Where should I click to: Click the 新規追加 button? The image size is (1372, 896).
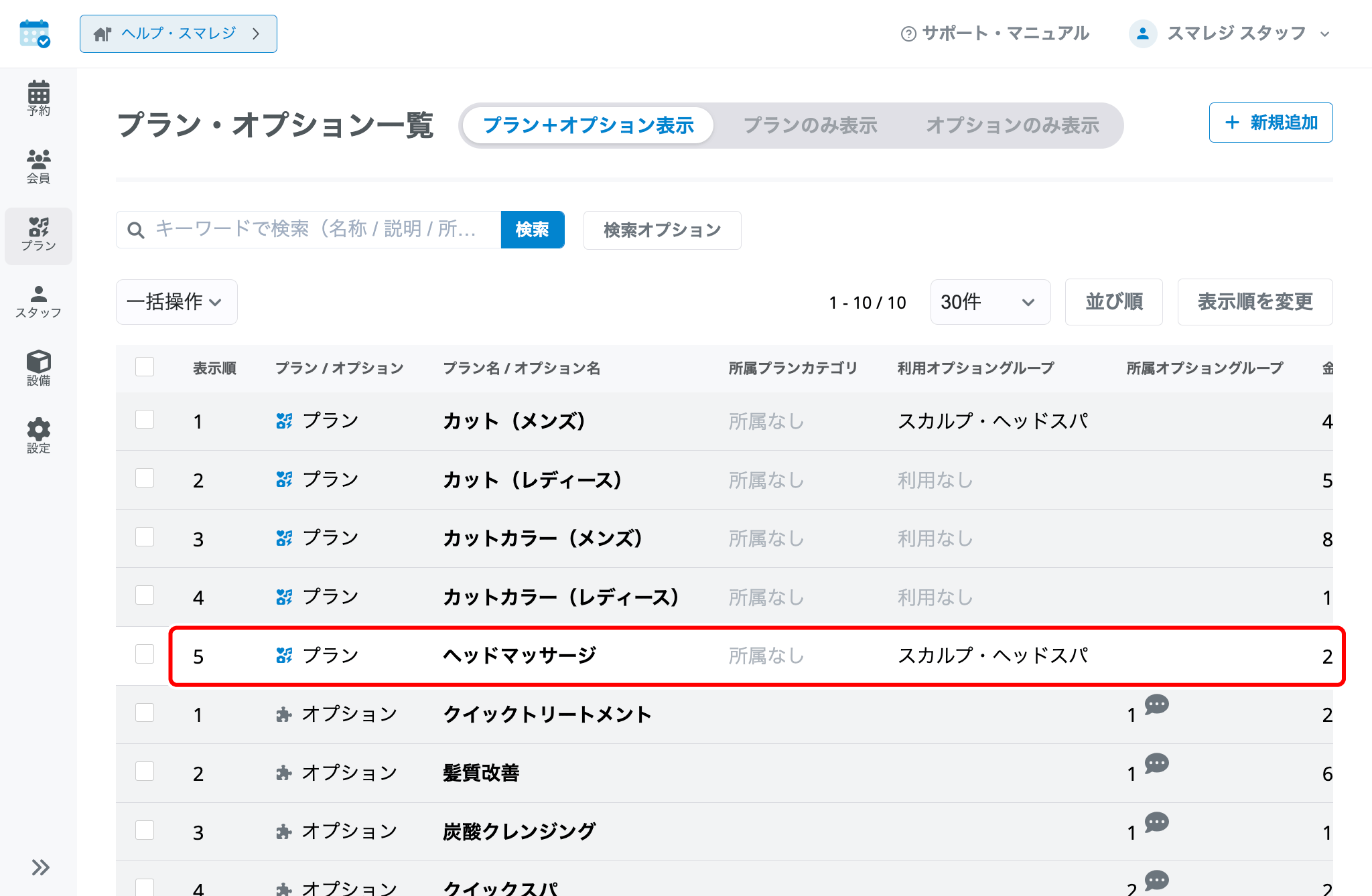[x=1271, y=123]
